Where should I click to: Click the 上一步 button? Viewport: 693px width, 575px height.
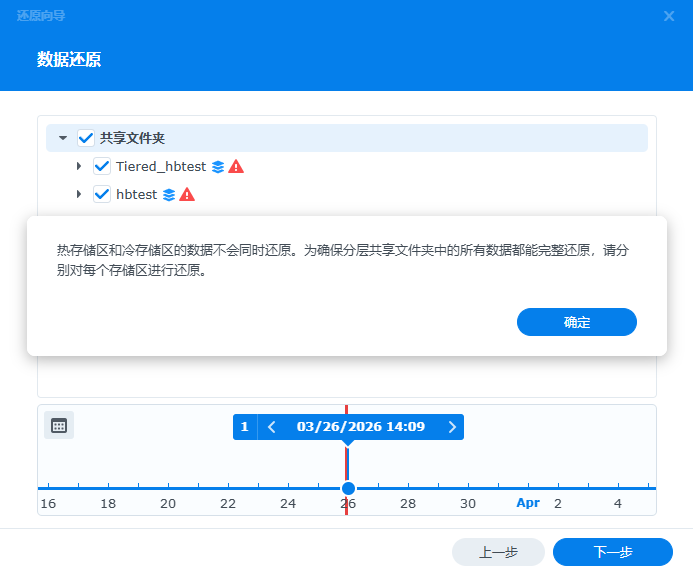[498, 552]
